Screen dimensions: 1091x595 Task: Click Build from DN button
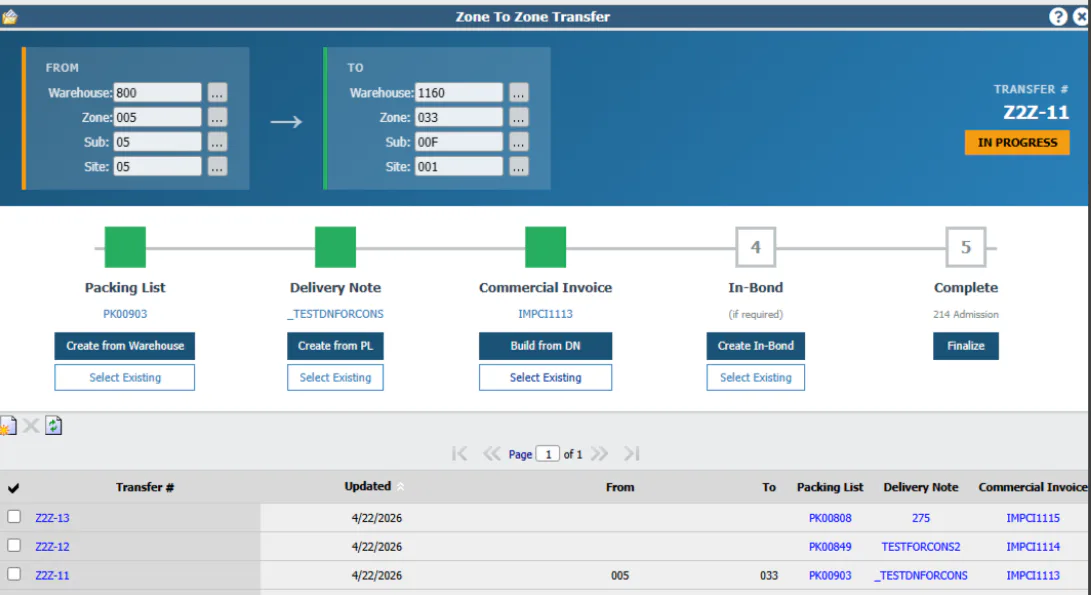546,346
